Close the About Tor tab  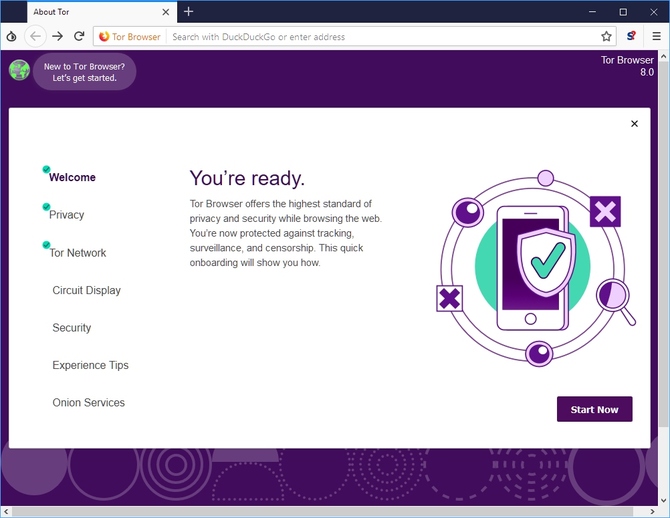[166, 12]
